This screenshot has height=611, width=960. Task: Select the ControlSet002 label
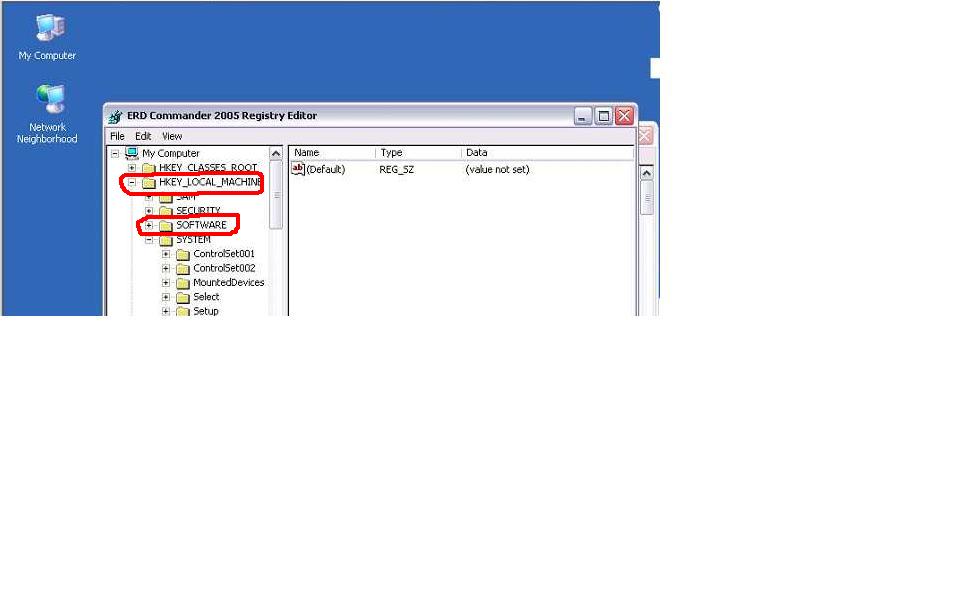point(224,268)
